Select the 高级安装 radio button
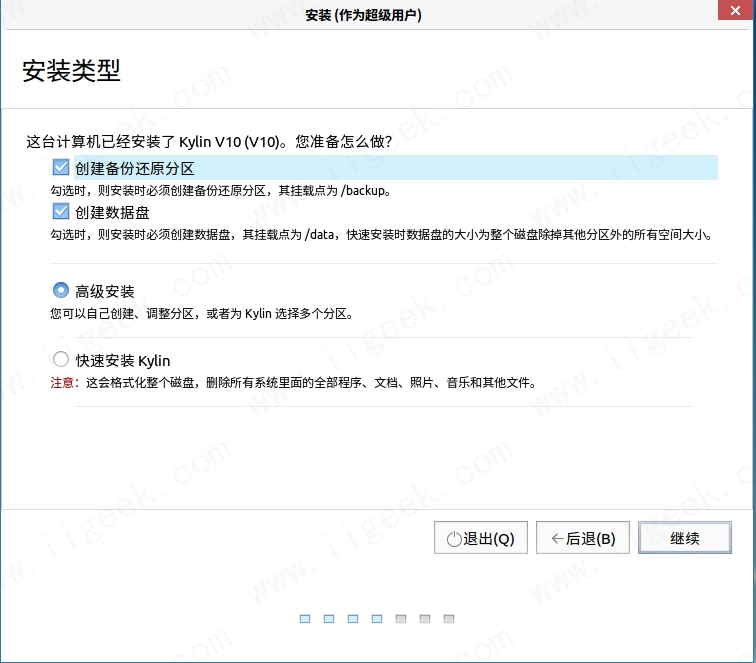Viewport: 756px width, 663px height. point(61,290)
